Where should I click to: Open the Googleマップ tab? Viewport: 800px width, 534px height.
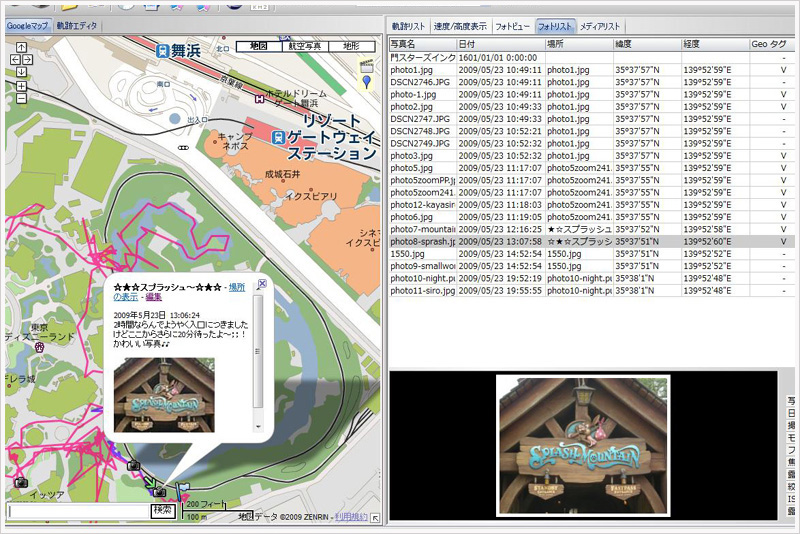tap(28, 26)
